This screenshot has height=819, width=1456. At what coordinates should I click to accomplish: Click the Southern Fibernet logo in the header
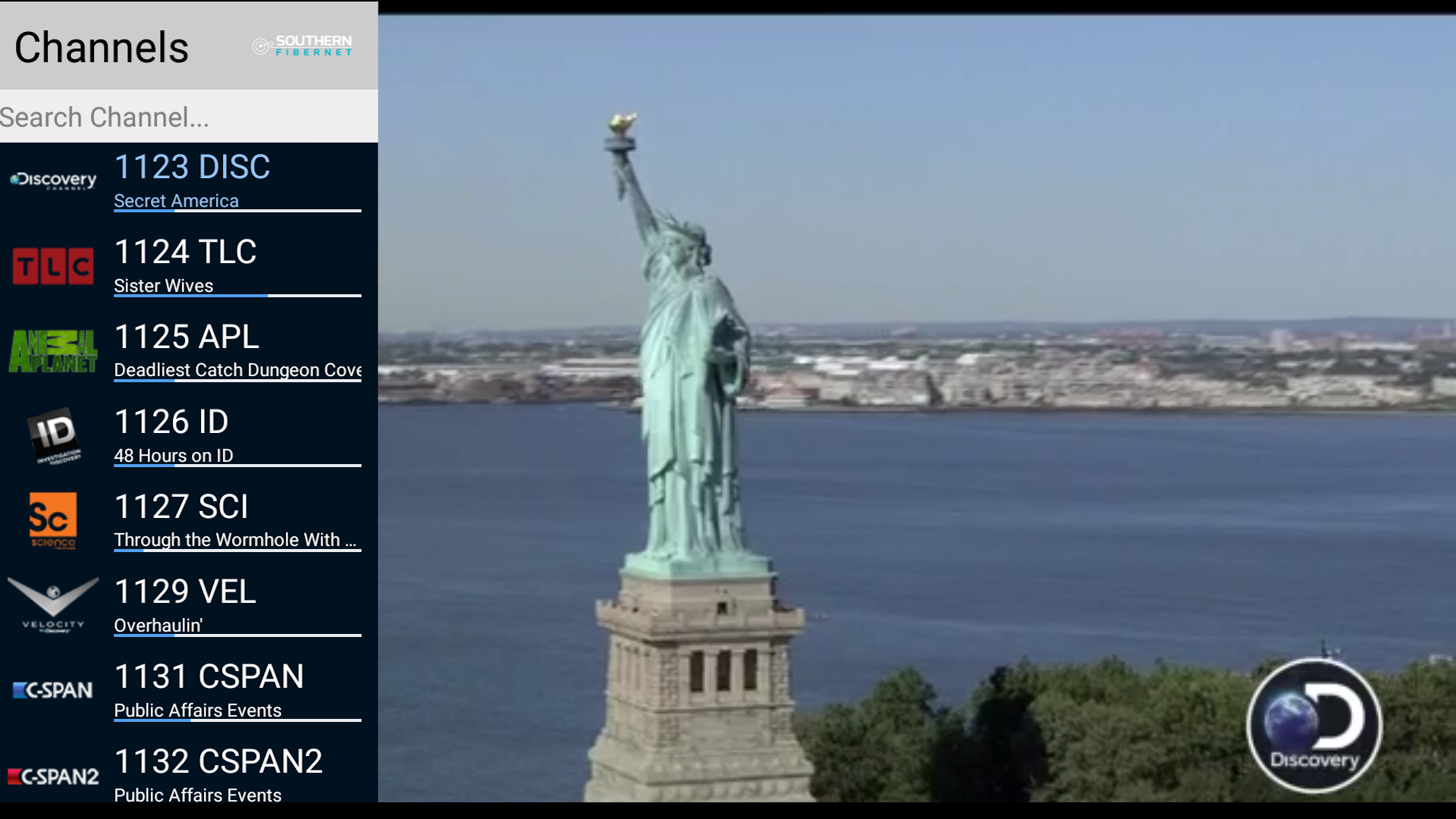click(x=302, y=45)
